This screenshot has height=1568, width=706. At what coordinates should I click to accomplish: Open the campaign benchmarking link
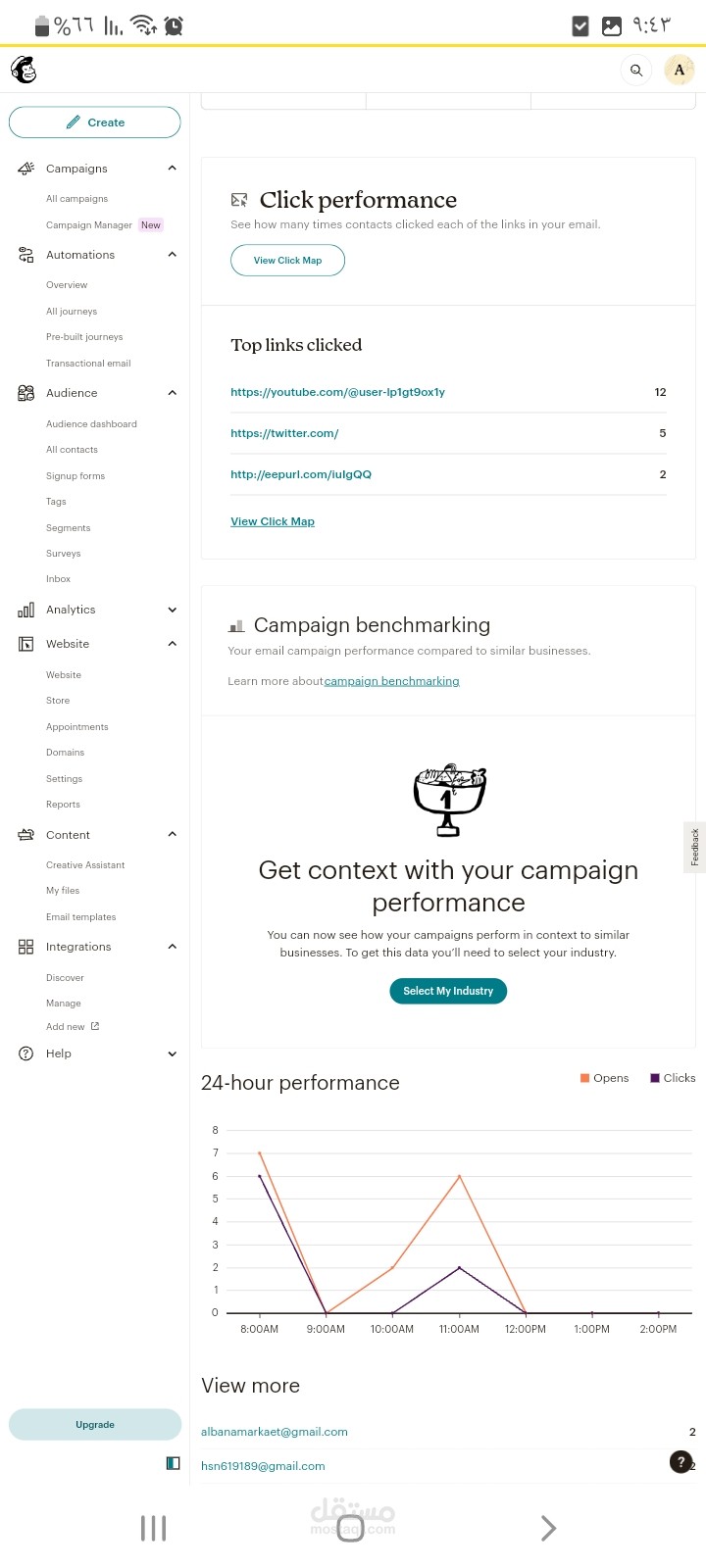(x=391, y=681)
